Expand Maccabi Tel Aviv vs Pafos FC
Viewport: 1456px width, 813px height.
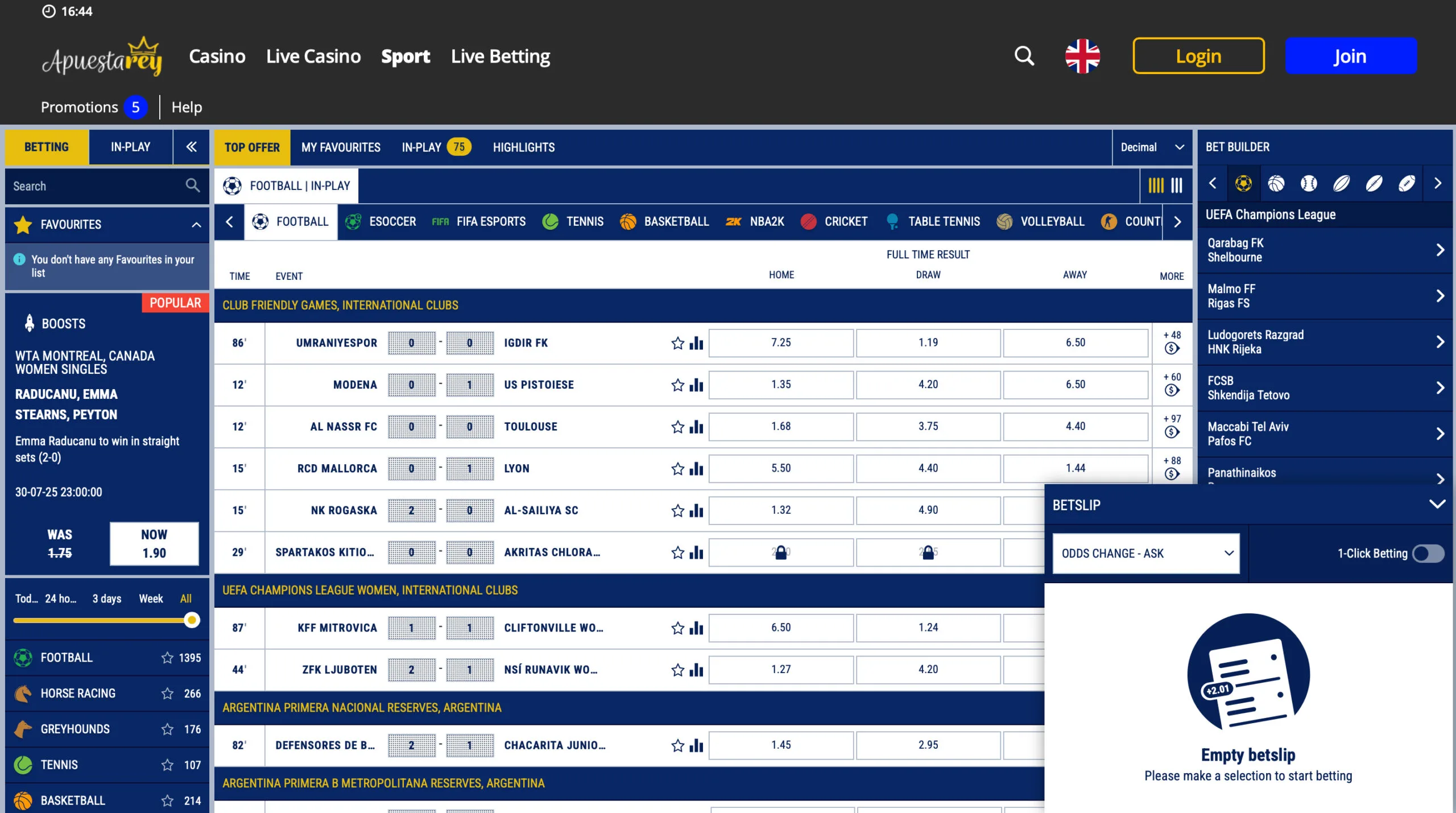point(1325,434)
